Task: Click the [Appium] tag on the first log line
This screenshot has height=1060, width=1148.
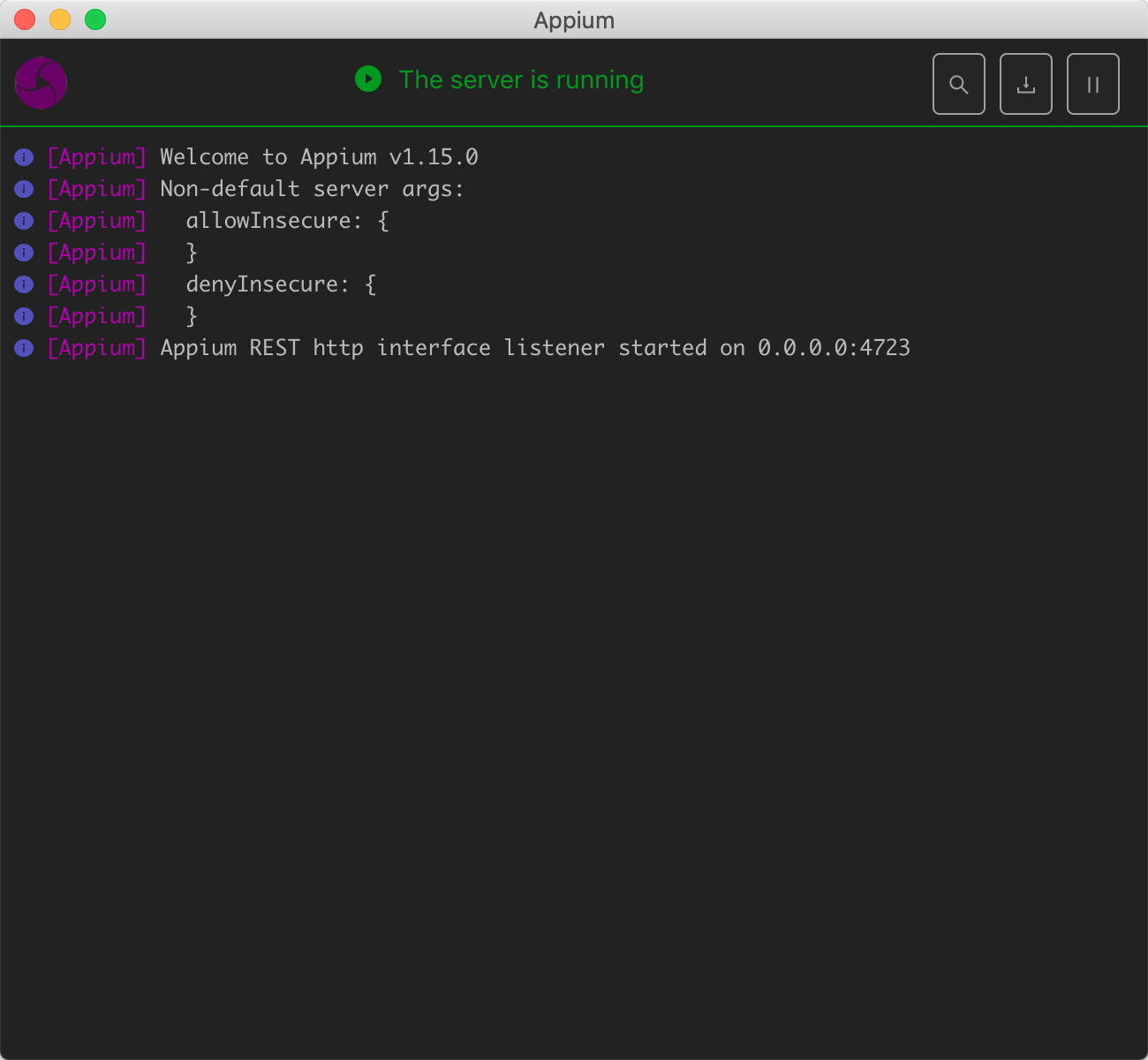Action: click(96, 157)
